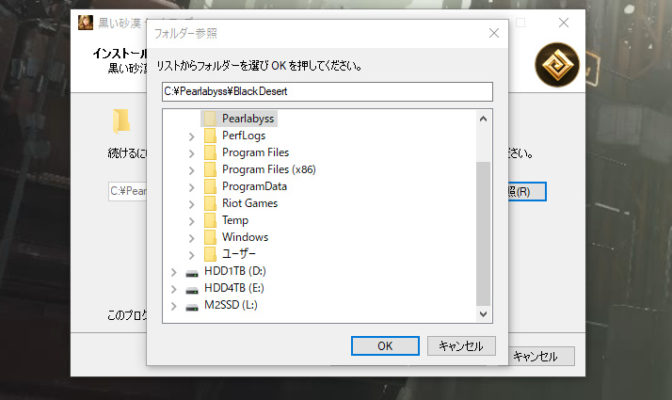This screenshot has height=400, width=672.
Task: Select the Riot Games folder name
Action: [x=249, y=203]
